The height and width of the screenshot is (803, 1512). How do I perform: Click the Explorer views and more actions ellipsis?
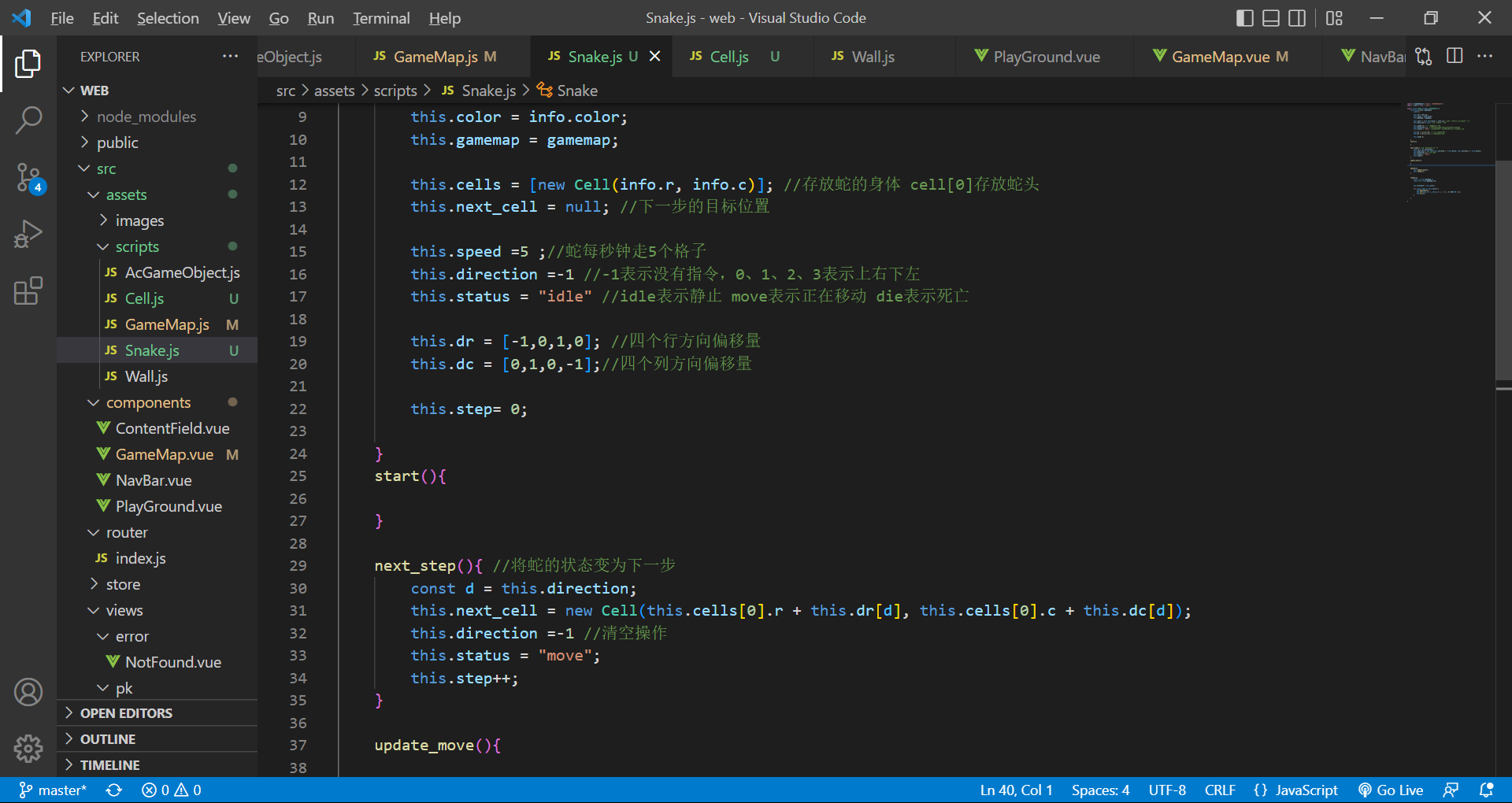[x=230, y=57]
